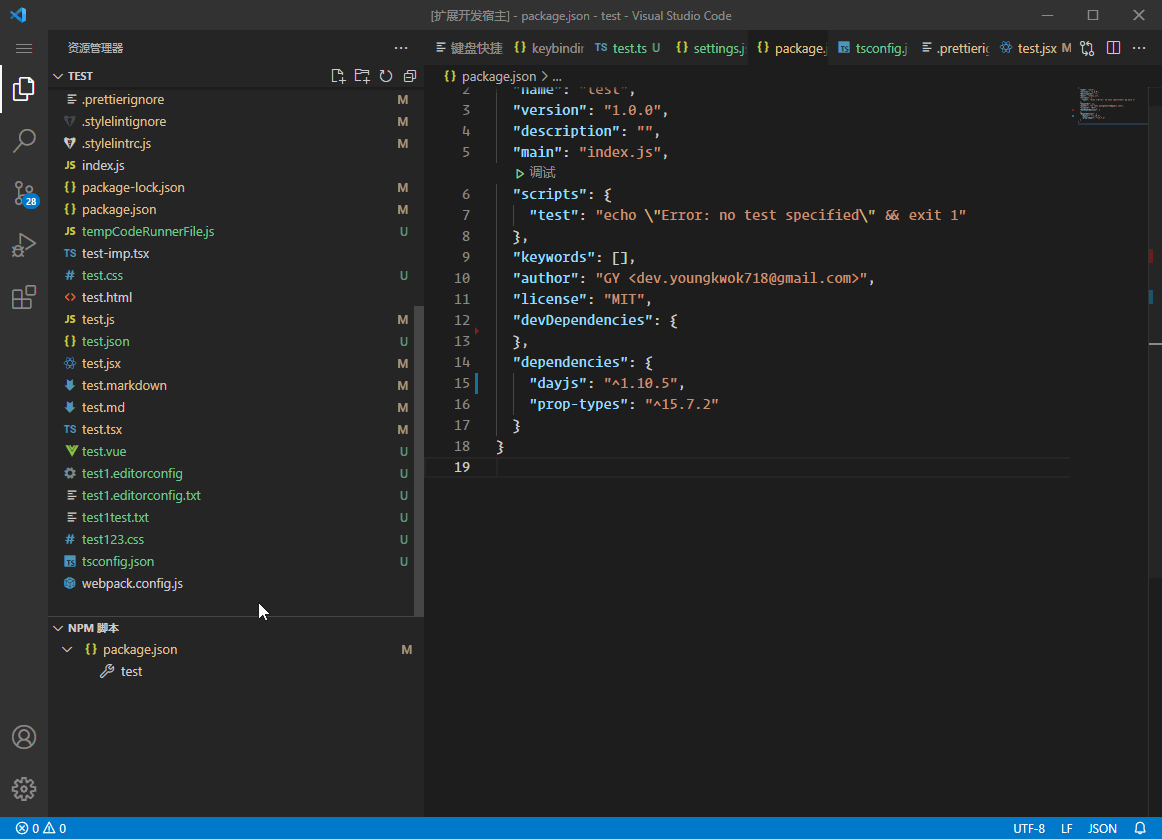Collapse package.json node in NPM scripts
The image size is (1162, 839).
click(x=67, y=649)
